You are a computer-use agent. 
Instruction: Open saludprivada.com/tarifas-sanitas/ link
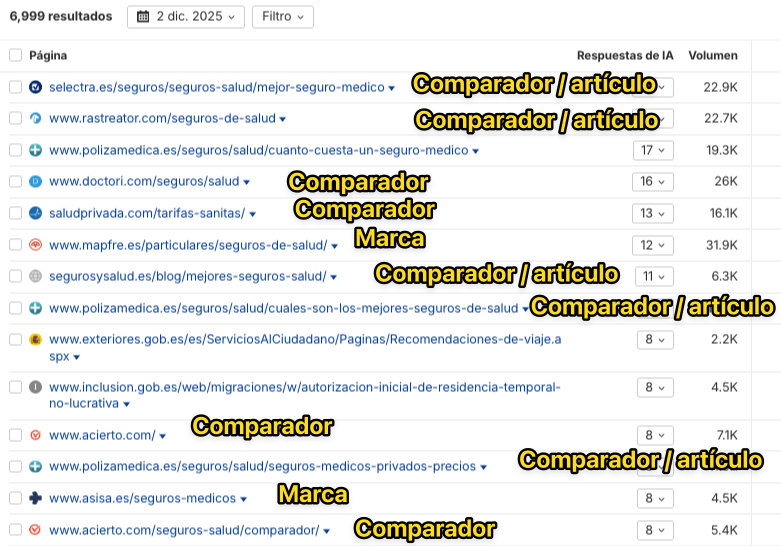pos(147,213)
